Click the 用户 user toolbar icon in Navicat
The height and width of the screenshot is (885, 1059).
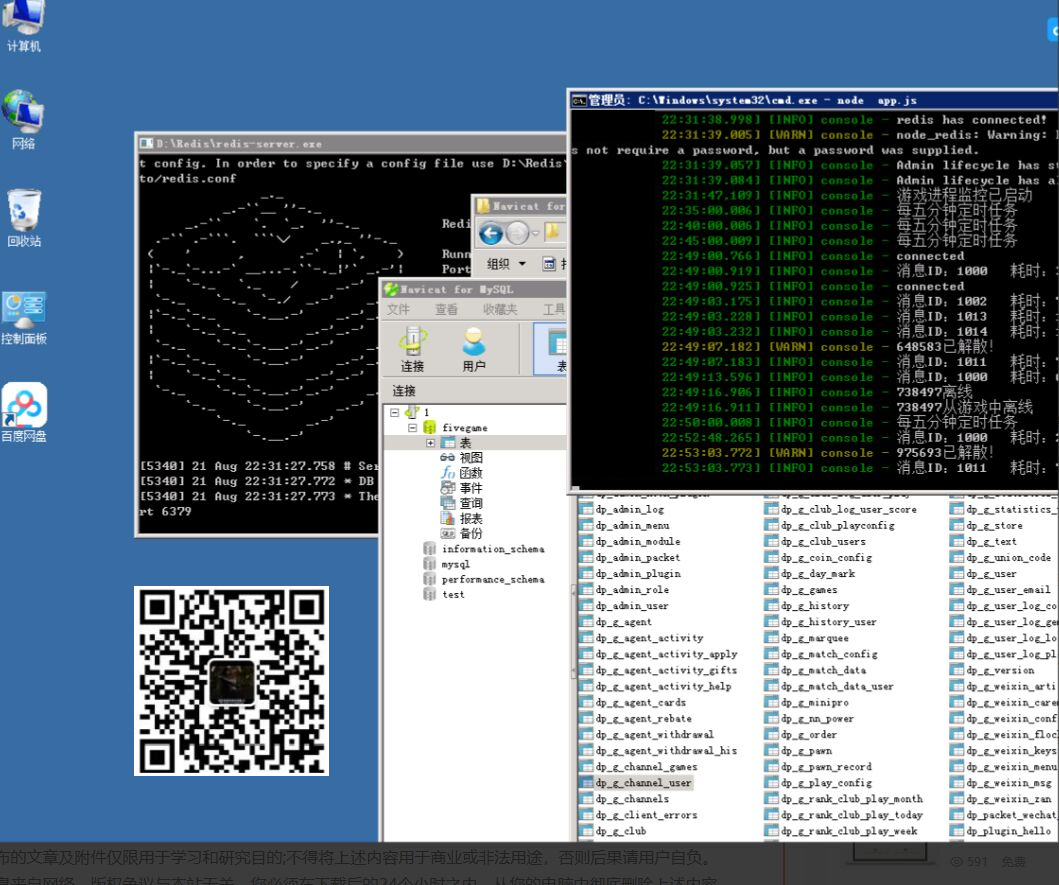(473, 349)
